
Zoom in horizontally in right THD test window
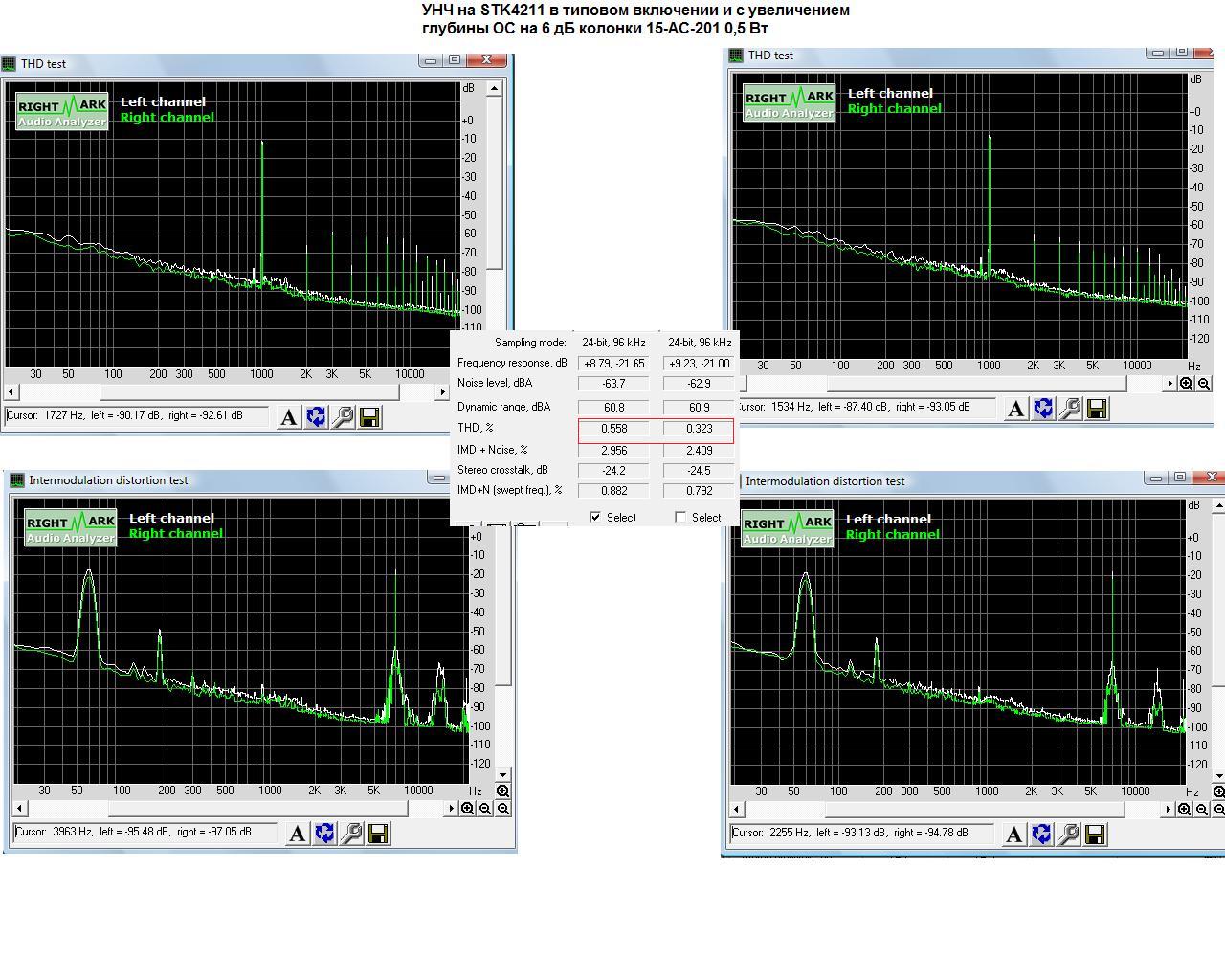click(1187, 384)
